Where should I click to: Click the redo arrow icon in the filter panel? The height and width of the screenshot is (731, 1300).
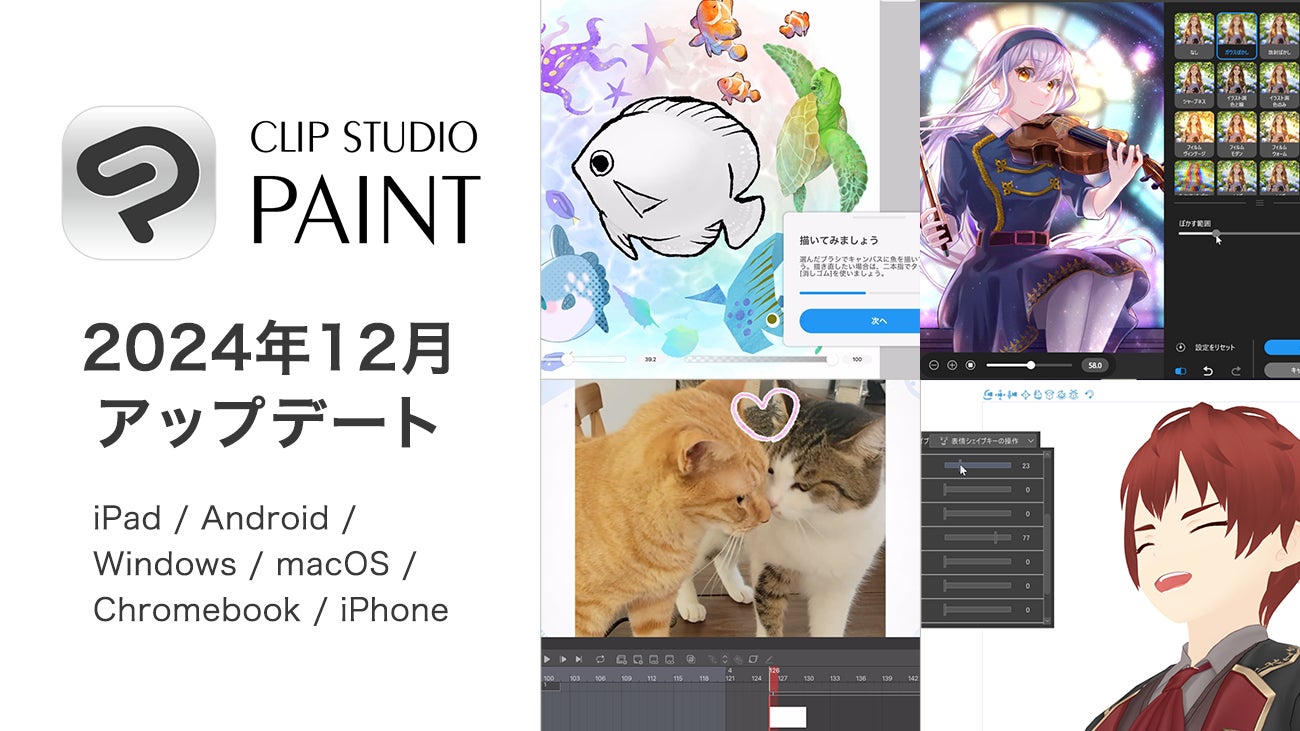point(1236,371)
